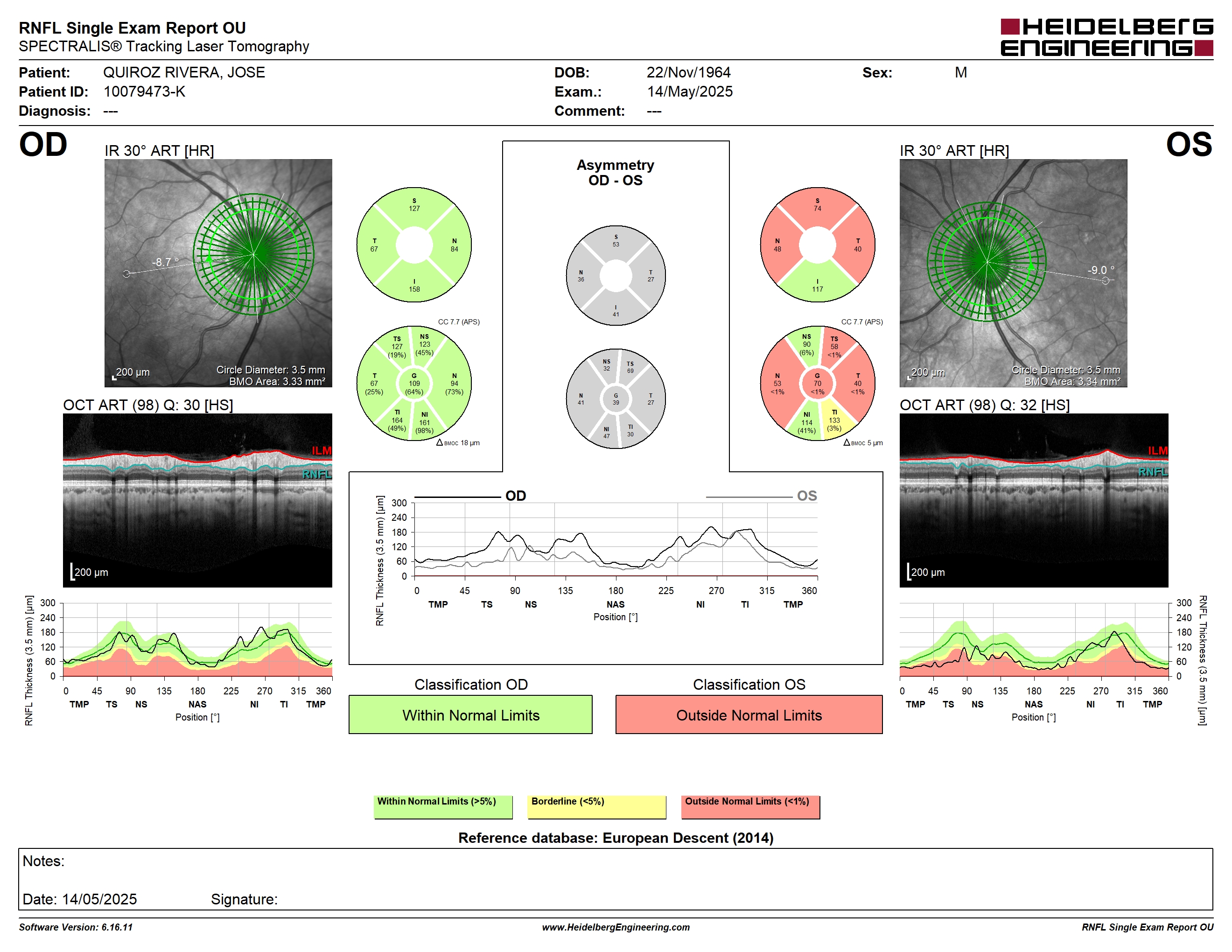Image resolution: width=1232 pixels, height=952 pixels.
Task: Click OS borderline TI 133 sector
Action: coord(834,420)
